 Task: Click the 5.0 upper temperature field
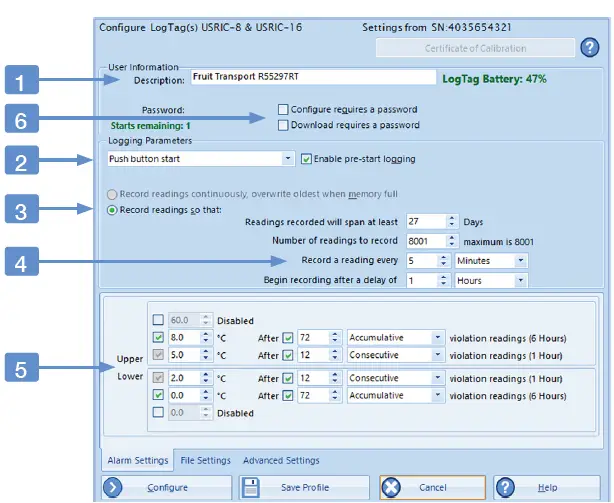(184, 355)
